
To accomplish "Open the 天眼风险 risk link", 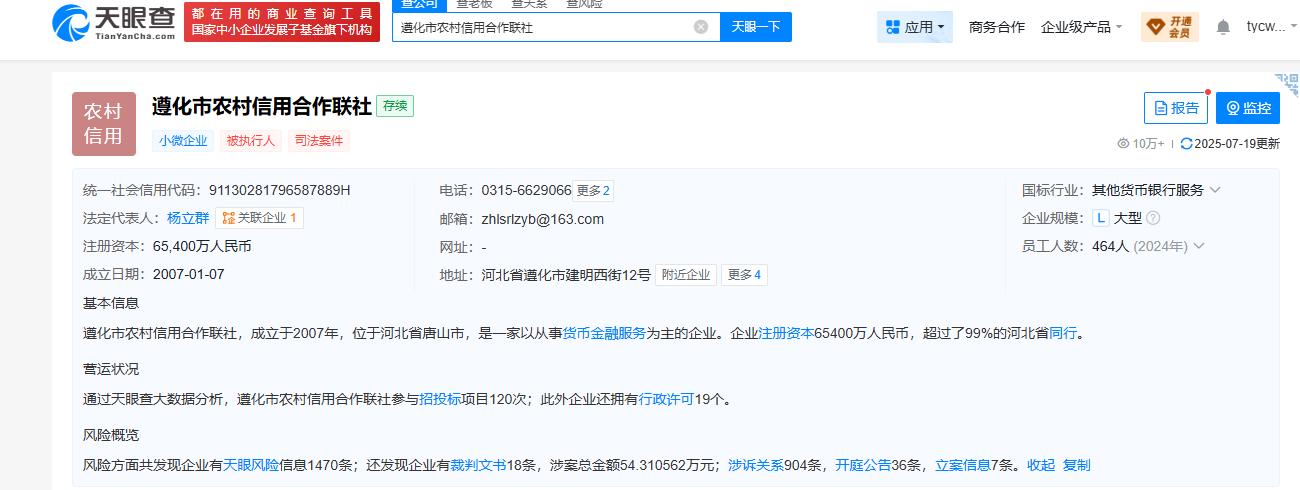I will (251, 465).
